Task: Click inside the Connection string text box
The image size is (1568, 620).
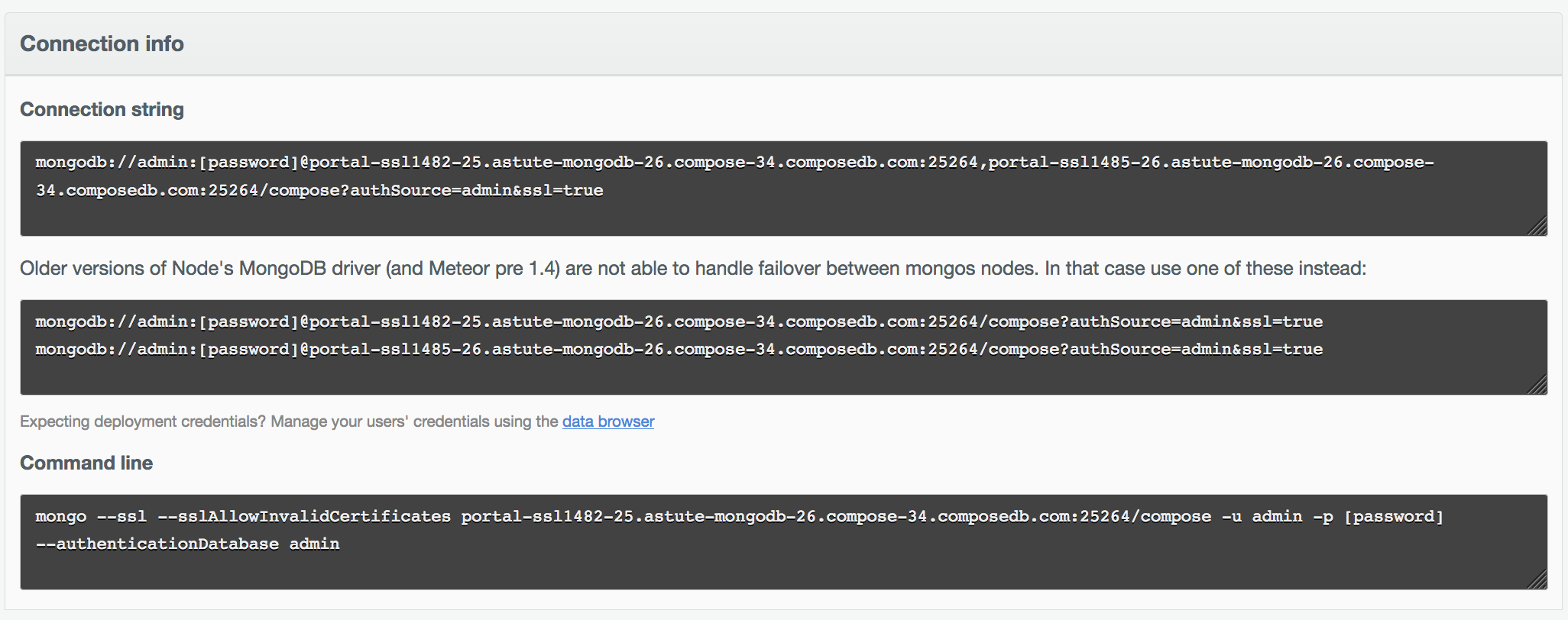Action: click(783, 189)
